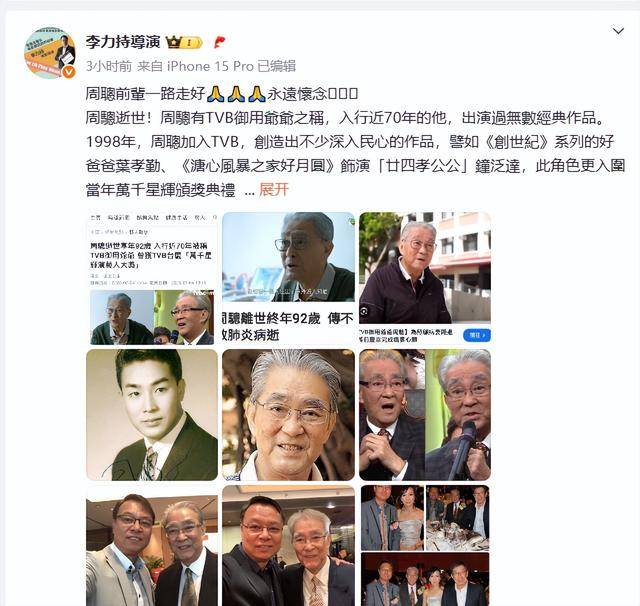
Task: Click the 3小时前 timestamp
Action: tap(109, 66)
